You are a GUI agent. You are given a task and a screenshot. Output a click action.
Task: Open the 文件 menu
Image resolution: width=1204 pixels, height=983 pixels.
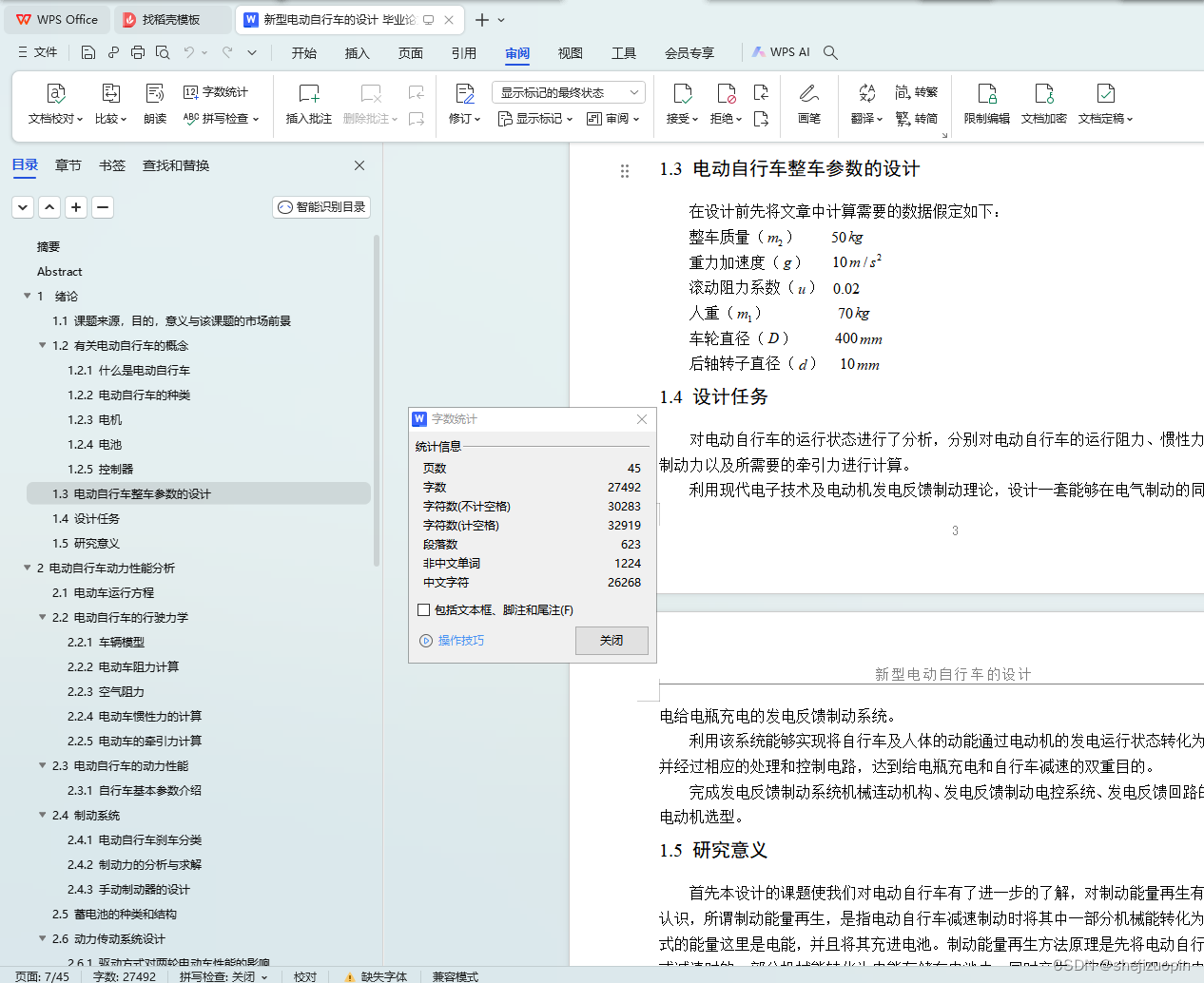coord(38,52)
